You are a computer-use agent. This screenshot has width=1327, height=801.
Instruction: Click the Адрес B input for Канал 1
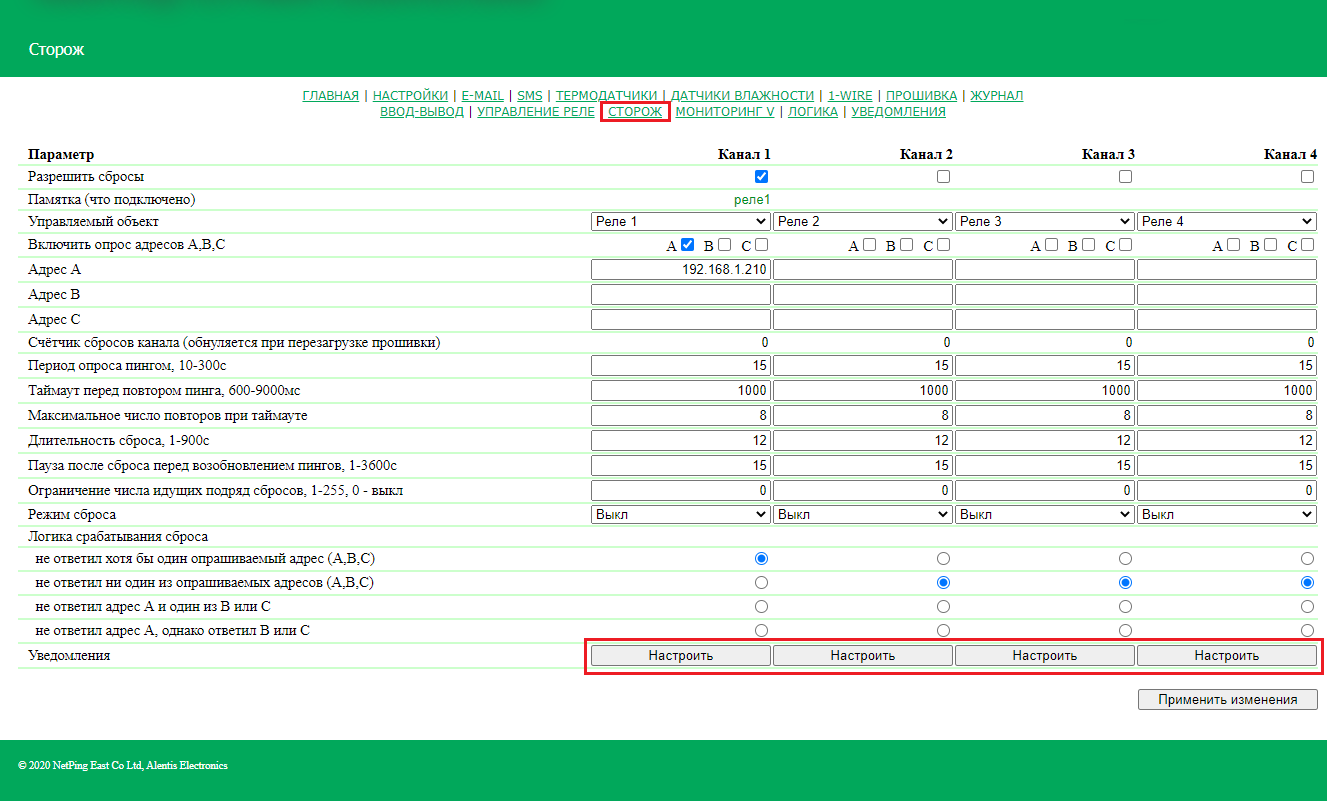pos(680,295)
